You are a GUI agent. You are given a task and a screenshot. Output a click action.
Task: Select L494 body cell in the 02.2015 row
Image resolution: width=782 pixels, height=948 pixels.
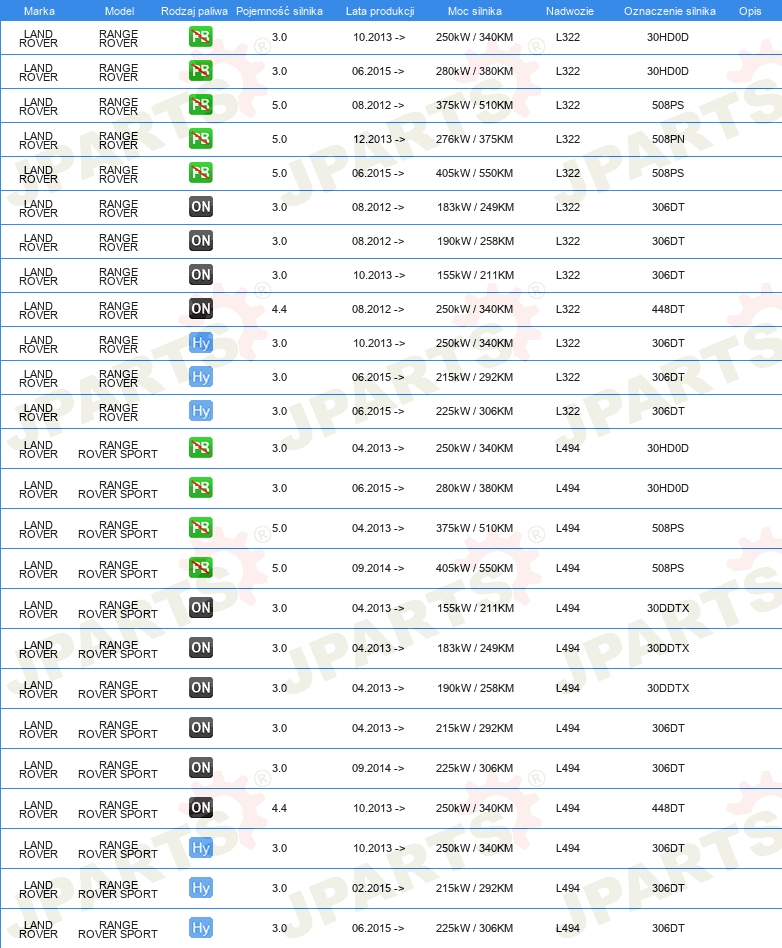[567, 888]
